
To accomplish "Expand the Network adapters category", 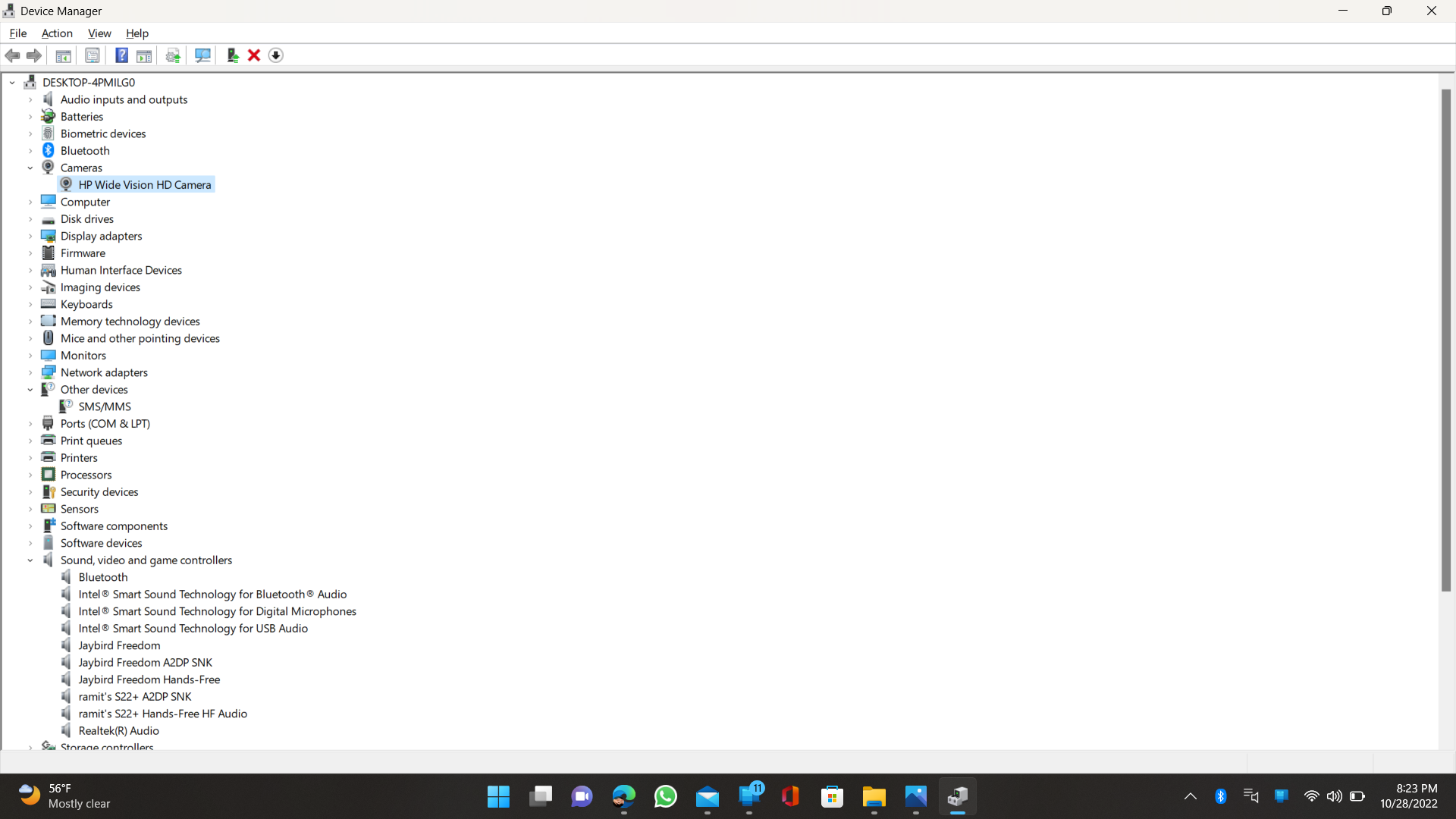I will click(x=30, y=372).
